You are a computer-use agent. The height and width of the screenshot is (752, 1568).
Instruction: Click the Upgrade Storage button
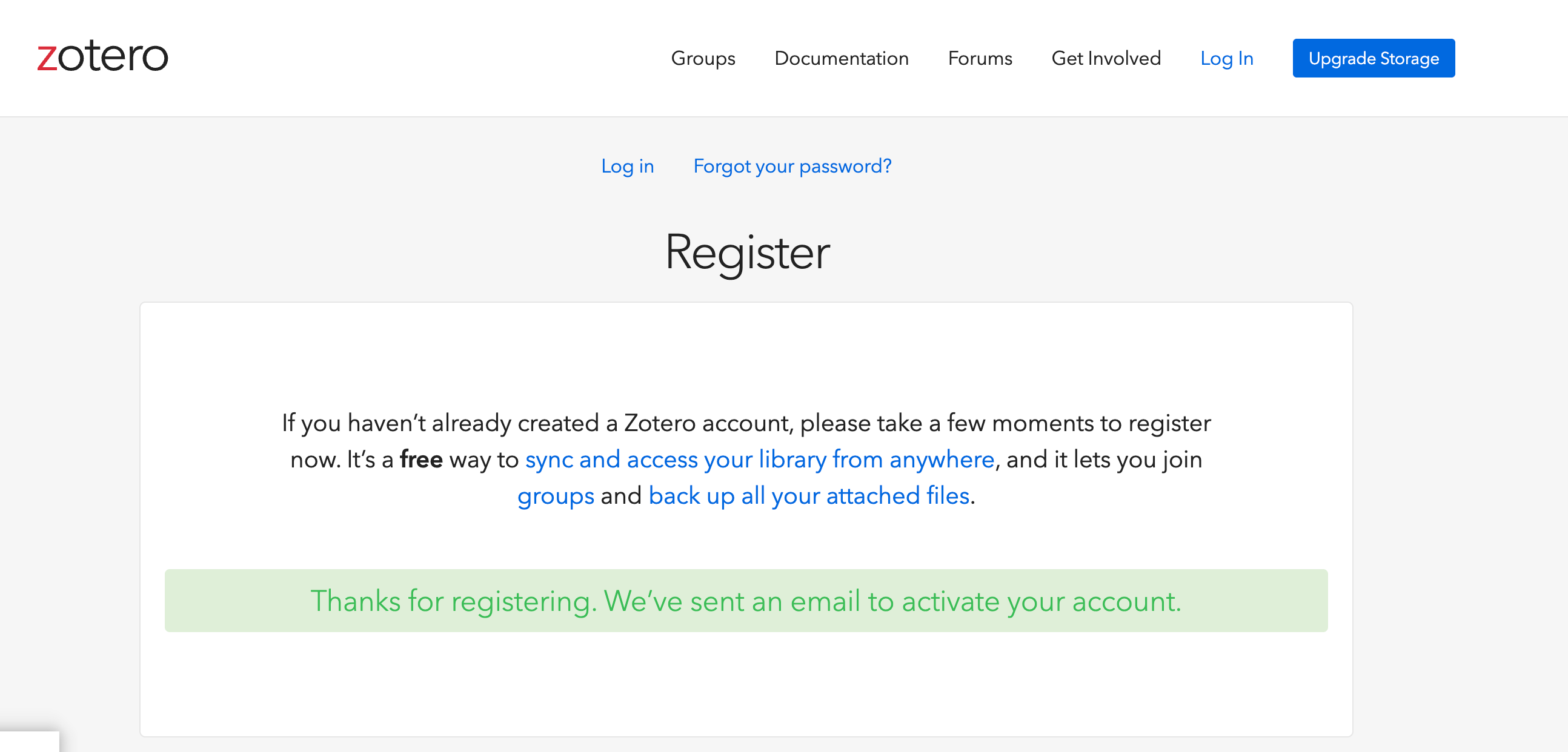pyautogui.click(x=1374, y=58)
